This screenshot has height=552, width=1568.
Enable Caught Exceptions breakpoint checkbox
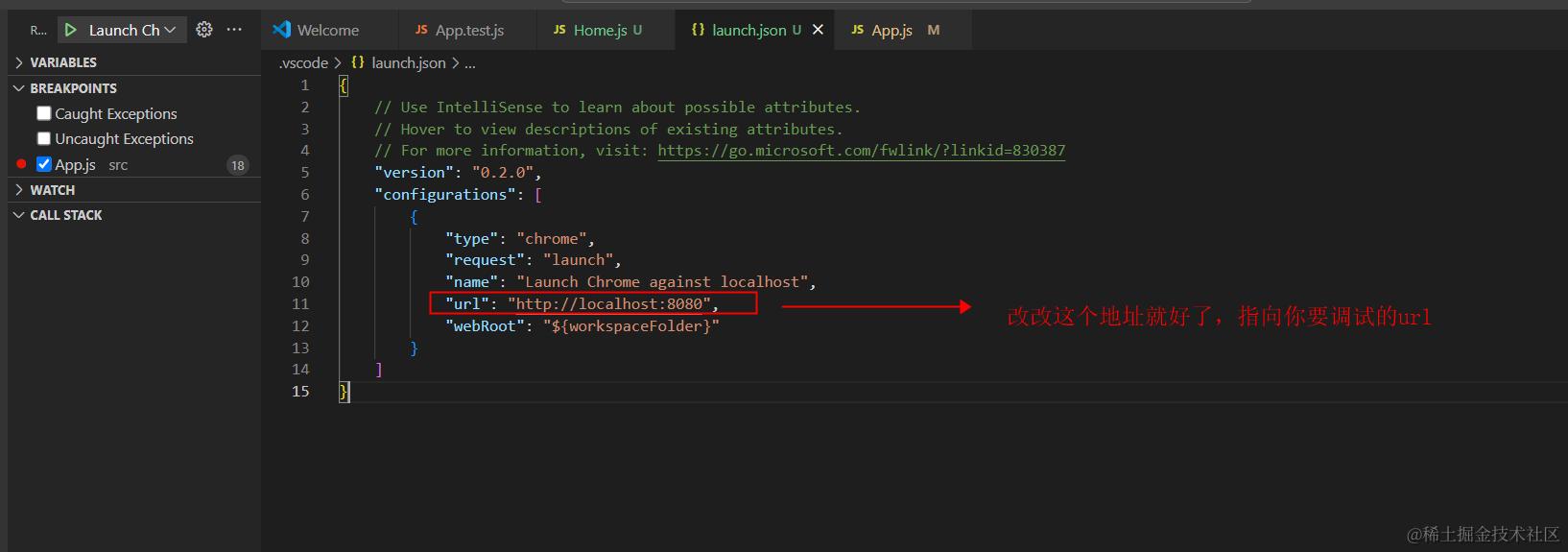pyautogui.click(x=43, y=113)
